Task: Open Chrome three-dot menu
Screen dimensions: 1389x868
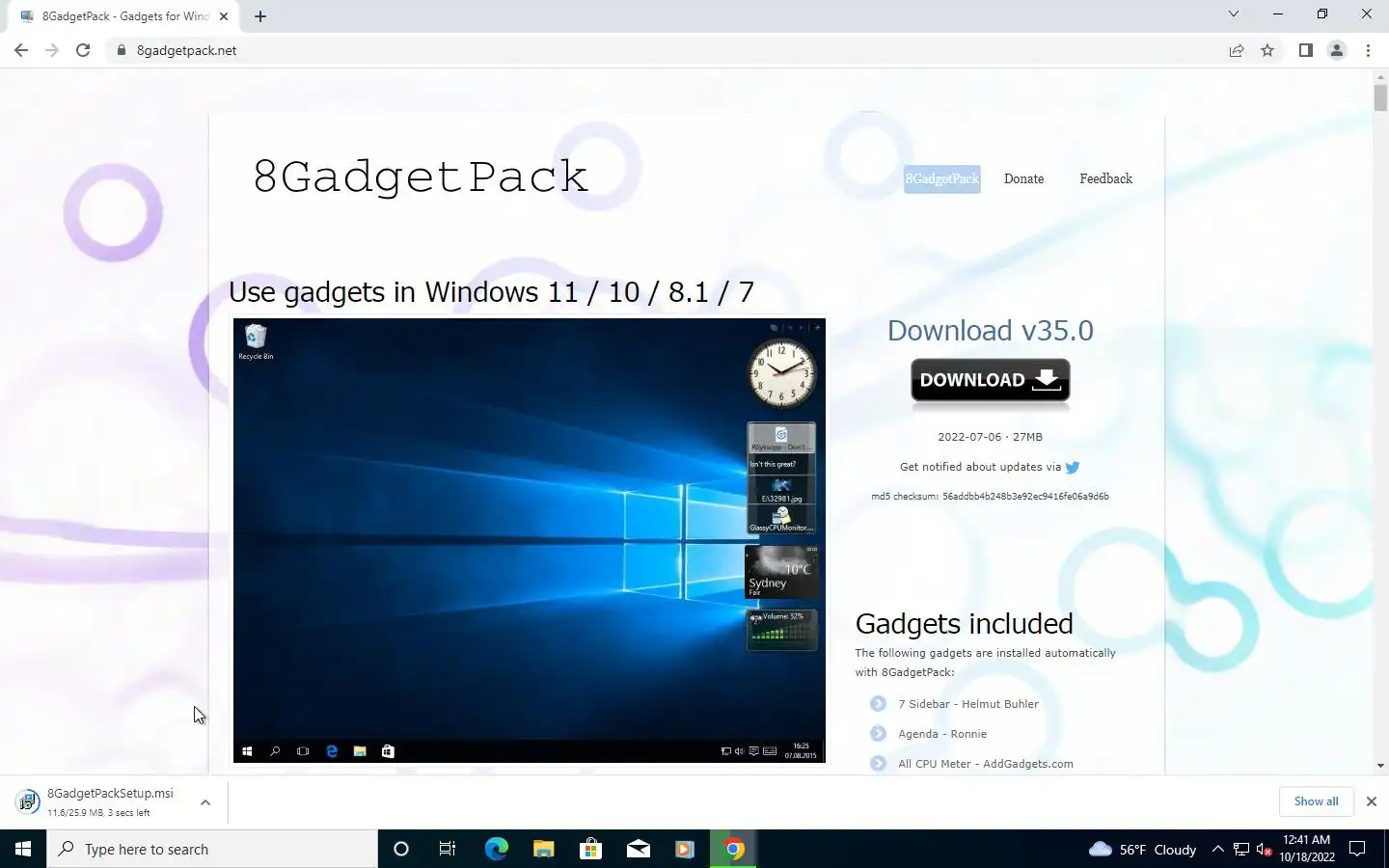Action: (x=1368, y=50)
